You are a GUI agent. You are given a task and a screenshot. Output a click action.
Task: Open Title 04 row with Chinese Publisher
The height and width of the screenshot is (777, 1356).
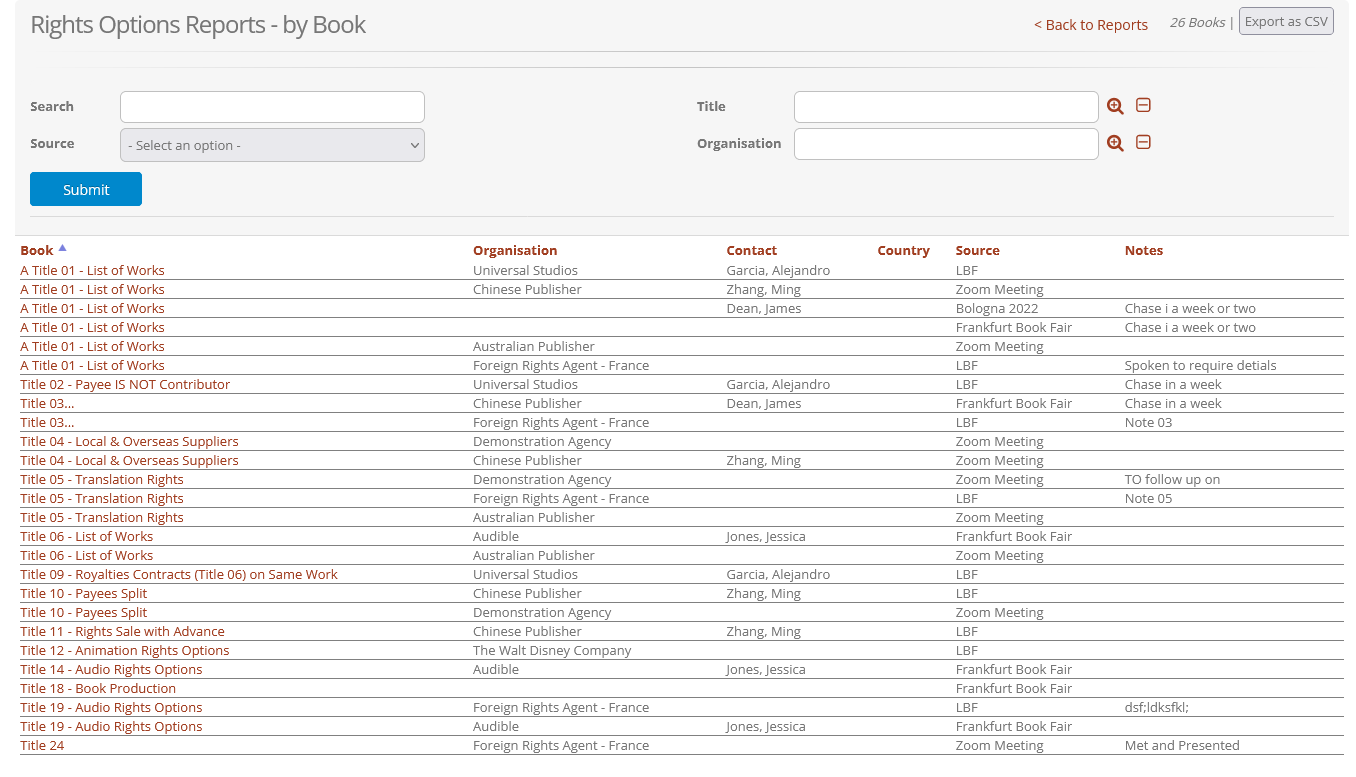coord(129,460)
